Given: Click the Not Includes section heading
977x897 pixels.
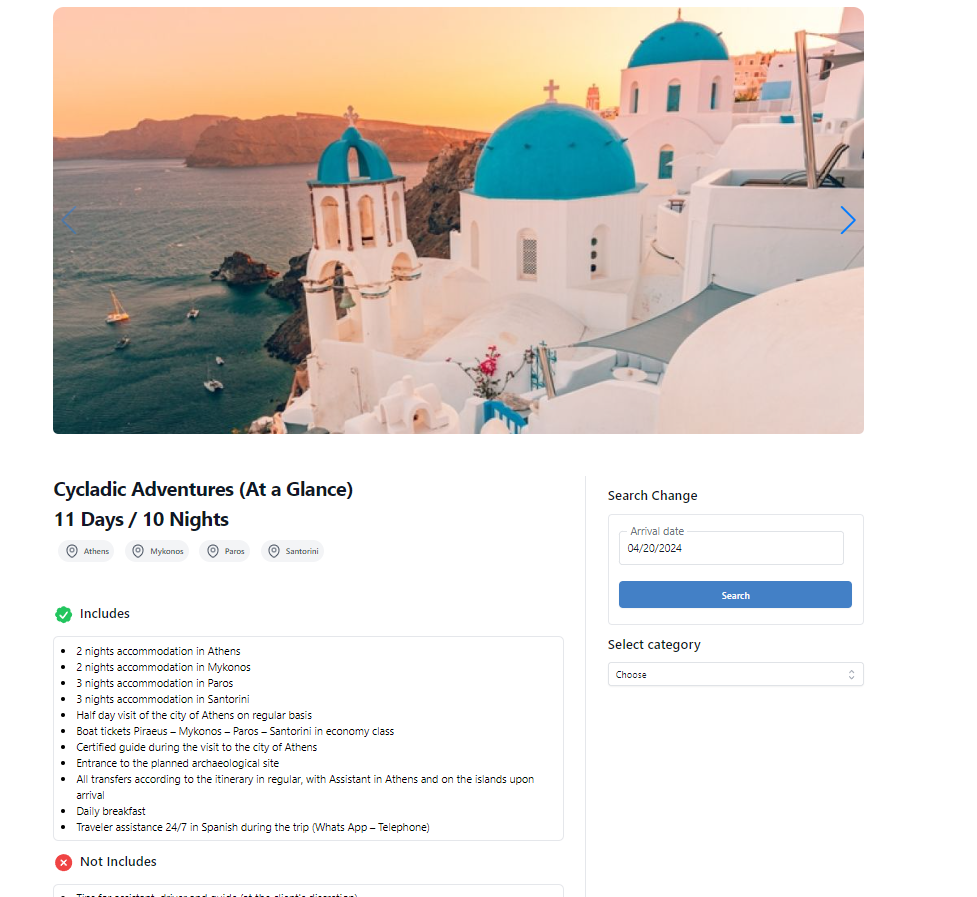Looking at the screenshot, I should click(118, 862).
